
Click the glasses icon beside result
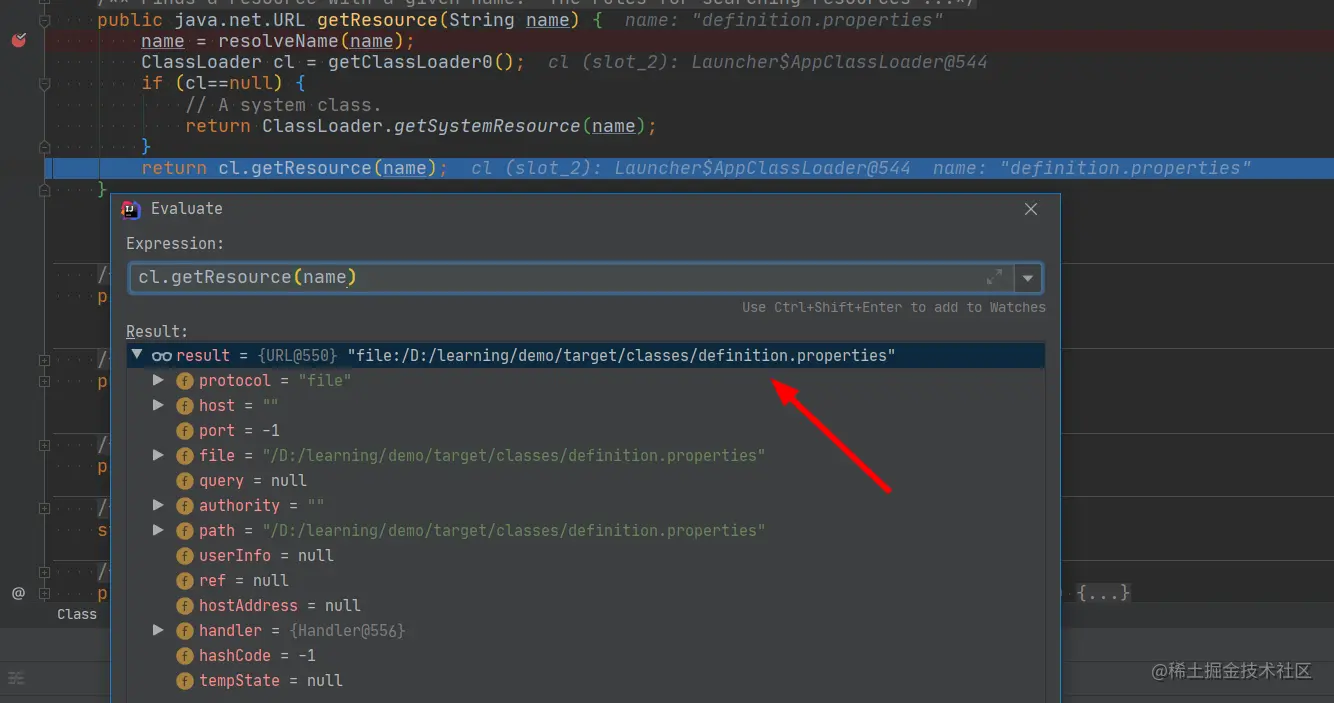tap(162, 356)
